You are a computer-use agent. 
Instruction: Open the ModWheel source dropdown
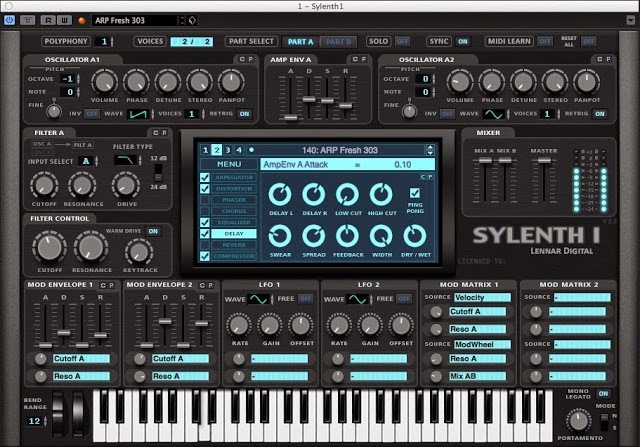(x=482, y=344)
